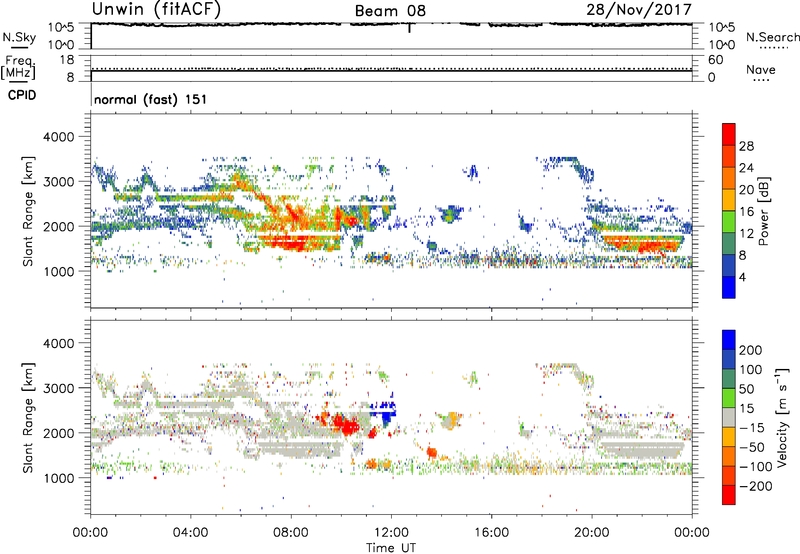
Task: Click the red top of power colorbar
Action: [729, 134]
